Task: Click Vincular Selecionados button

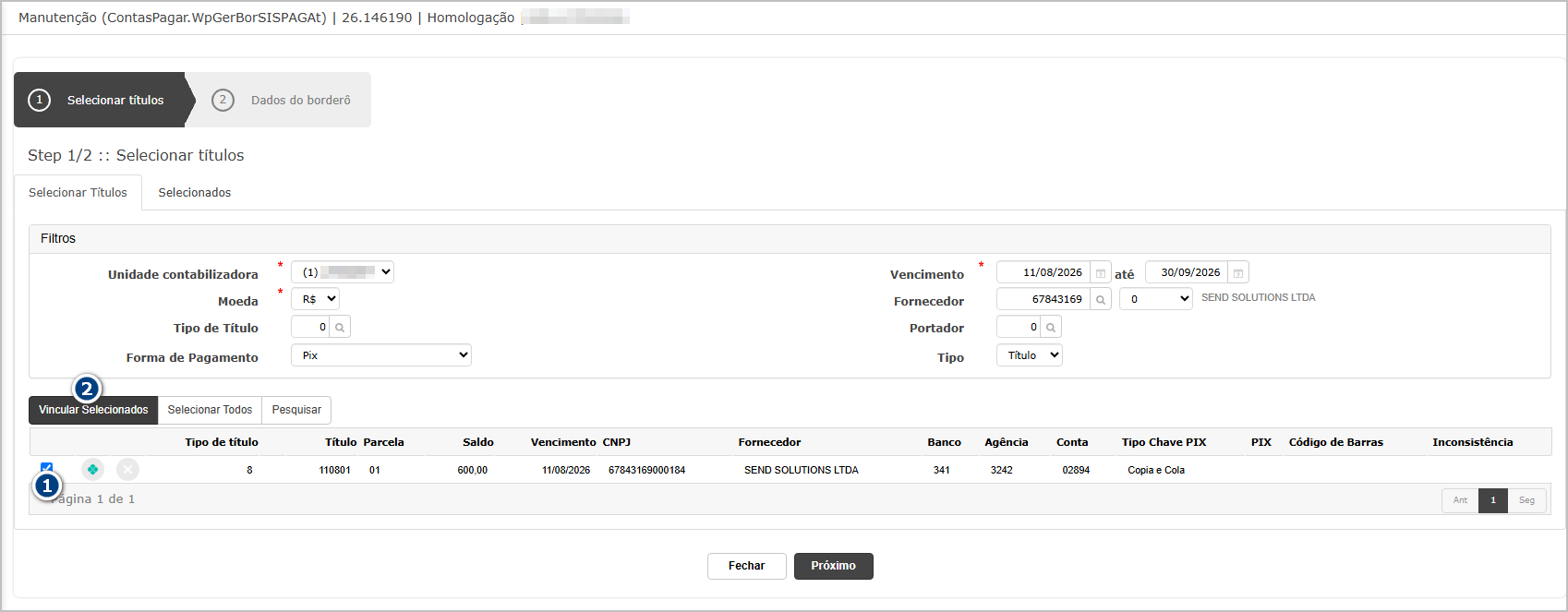Action: coord(93,410)
